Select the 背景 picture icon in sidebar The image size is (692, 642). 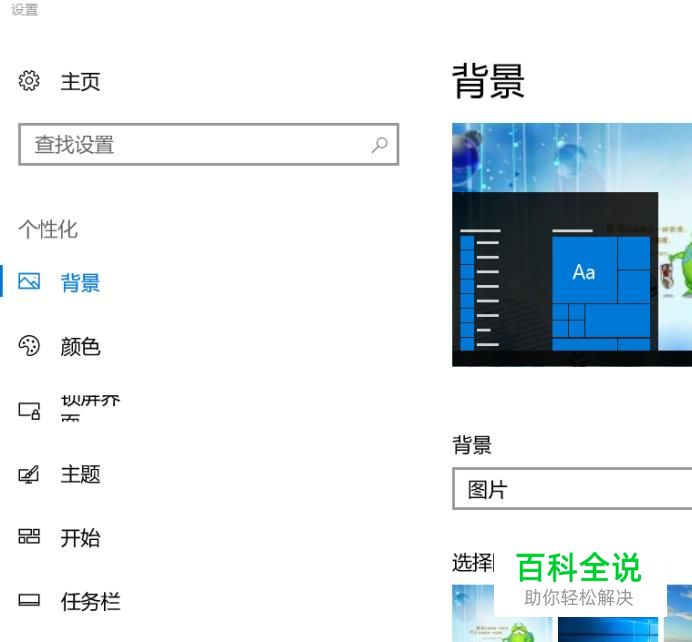[29, 281]
